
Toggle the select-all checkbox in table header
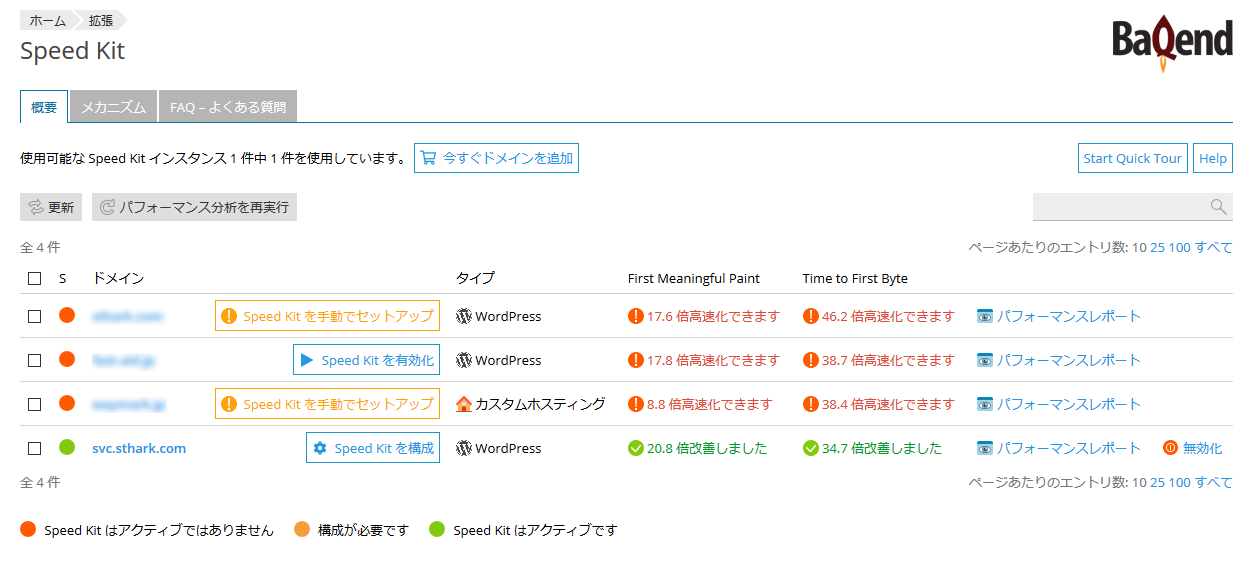[x=35, y=279]
